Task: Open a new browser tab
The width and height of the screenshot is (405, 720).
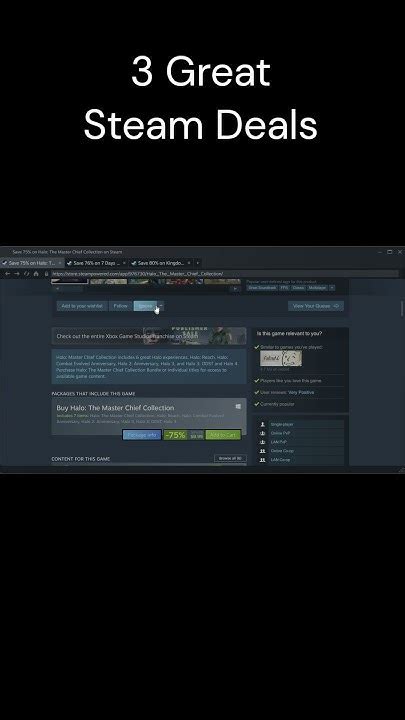Action: point(198,263)
